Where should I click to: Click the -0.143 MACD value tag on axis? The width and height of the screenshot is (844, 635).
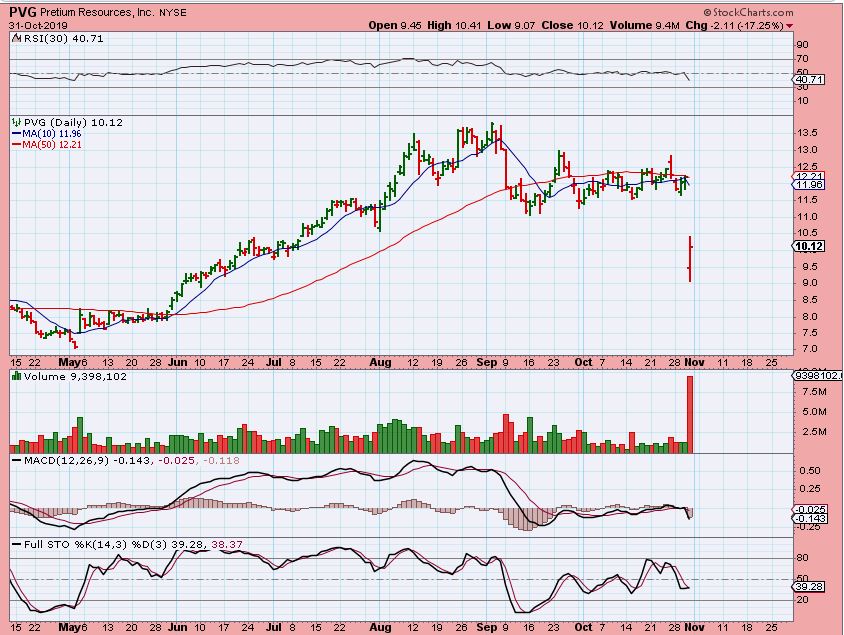808,518
